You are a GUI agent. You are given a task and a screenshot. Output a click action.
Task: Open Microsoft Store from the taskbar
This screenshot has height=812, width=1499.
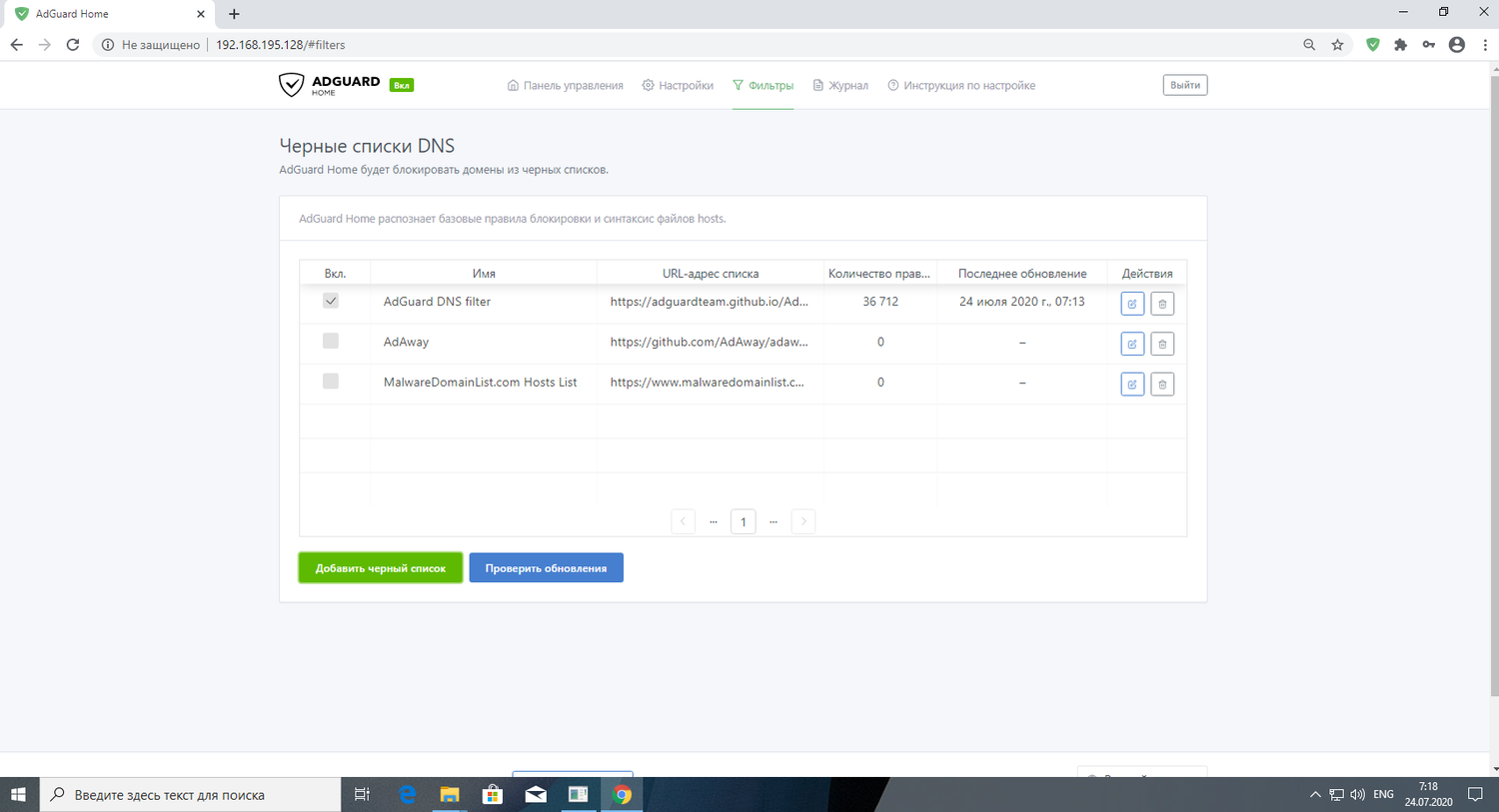click(x=493, y=795)
